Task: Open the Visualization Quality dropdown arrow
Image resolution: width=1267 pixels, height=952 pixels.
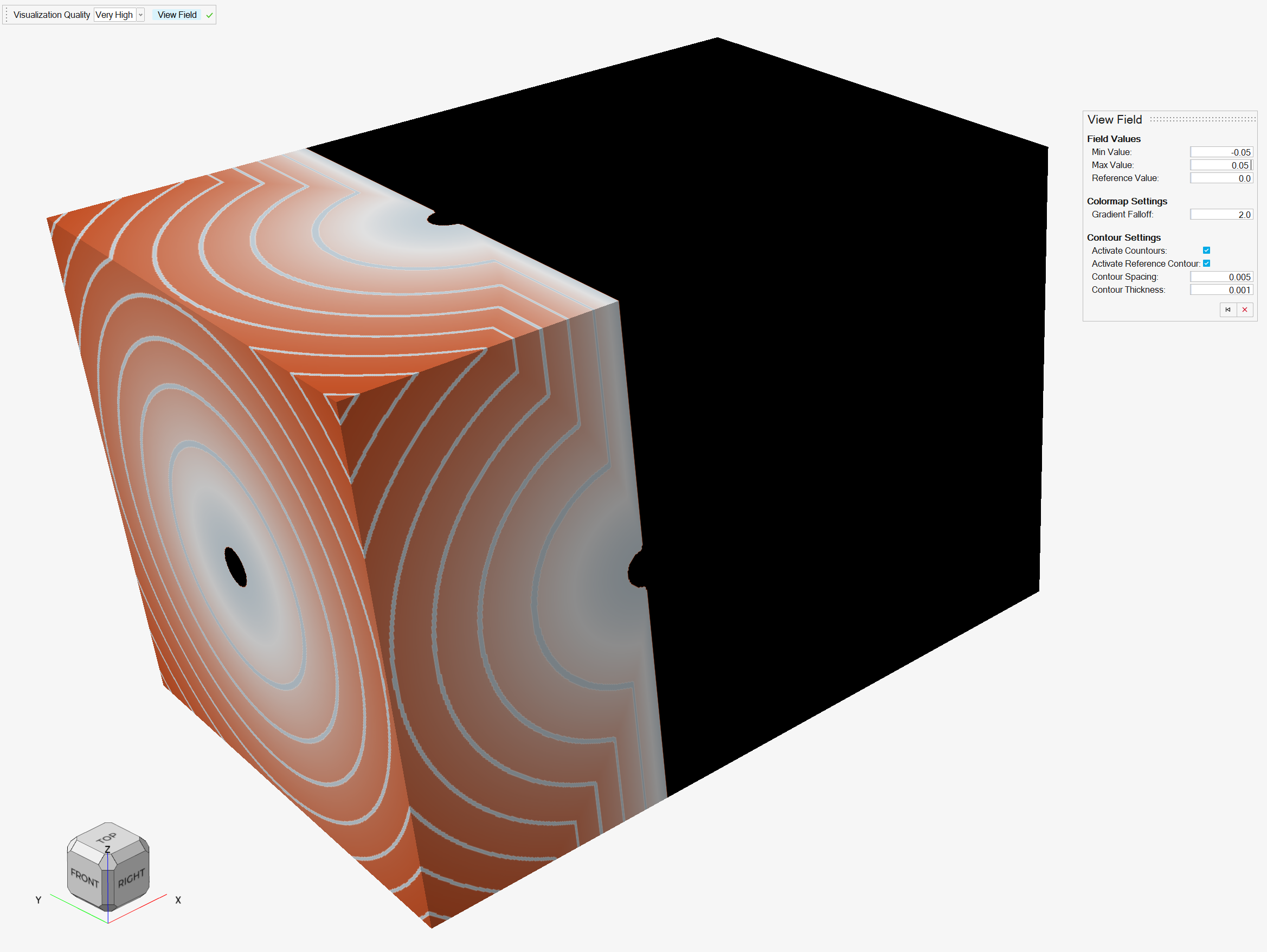Action: coord(140,16)
